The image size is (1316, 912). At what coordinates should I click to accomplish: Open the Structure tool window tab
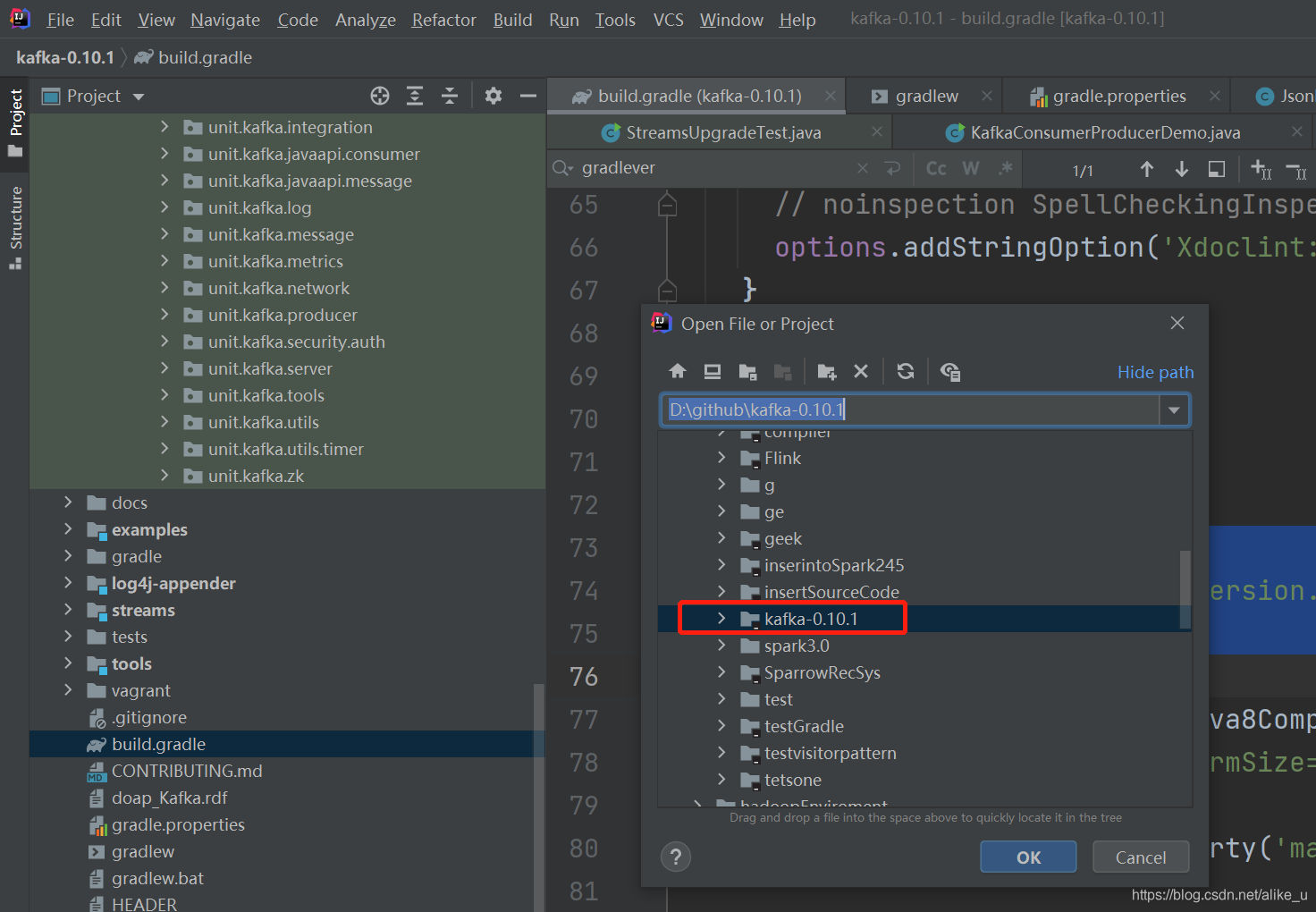pyautogui.click(x=15, y=227)
